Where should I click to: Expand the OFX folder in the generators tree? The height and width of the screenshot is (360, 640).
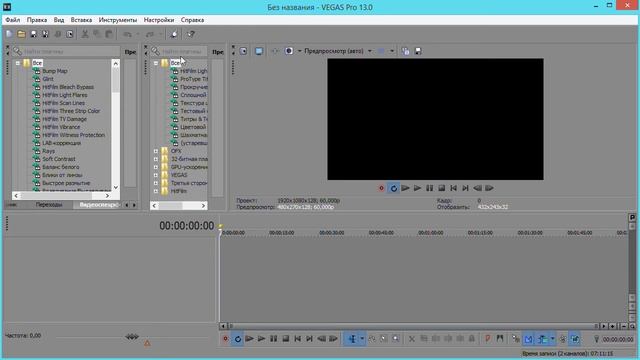[156, 151]
